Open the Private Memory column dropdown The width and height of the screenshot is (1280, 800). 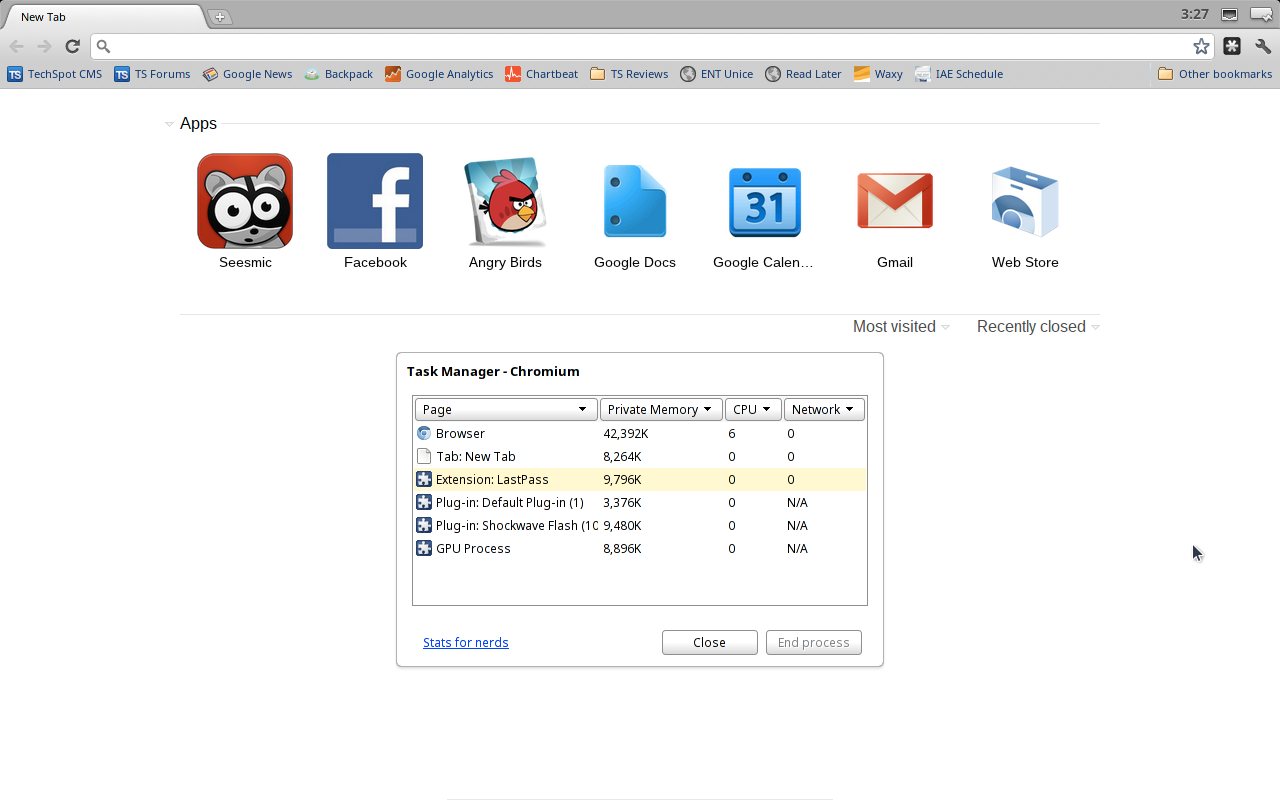point(661,409)
